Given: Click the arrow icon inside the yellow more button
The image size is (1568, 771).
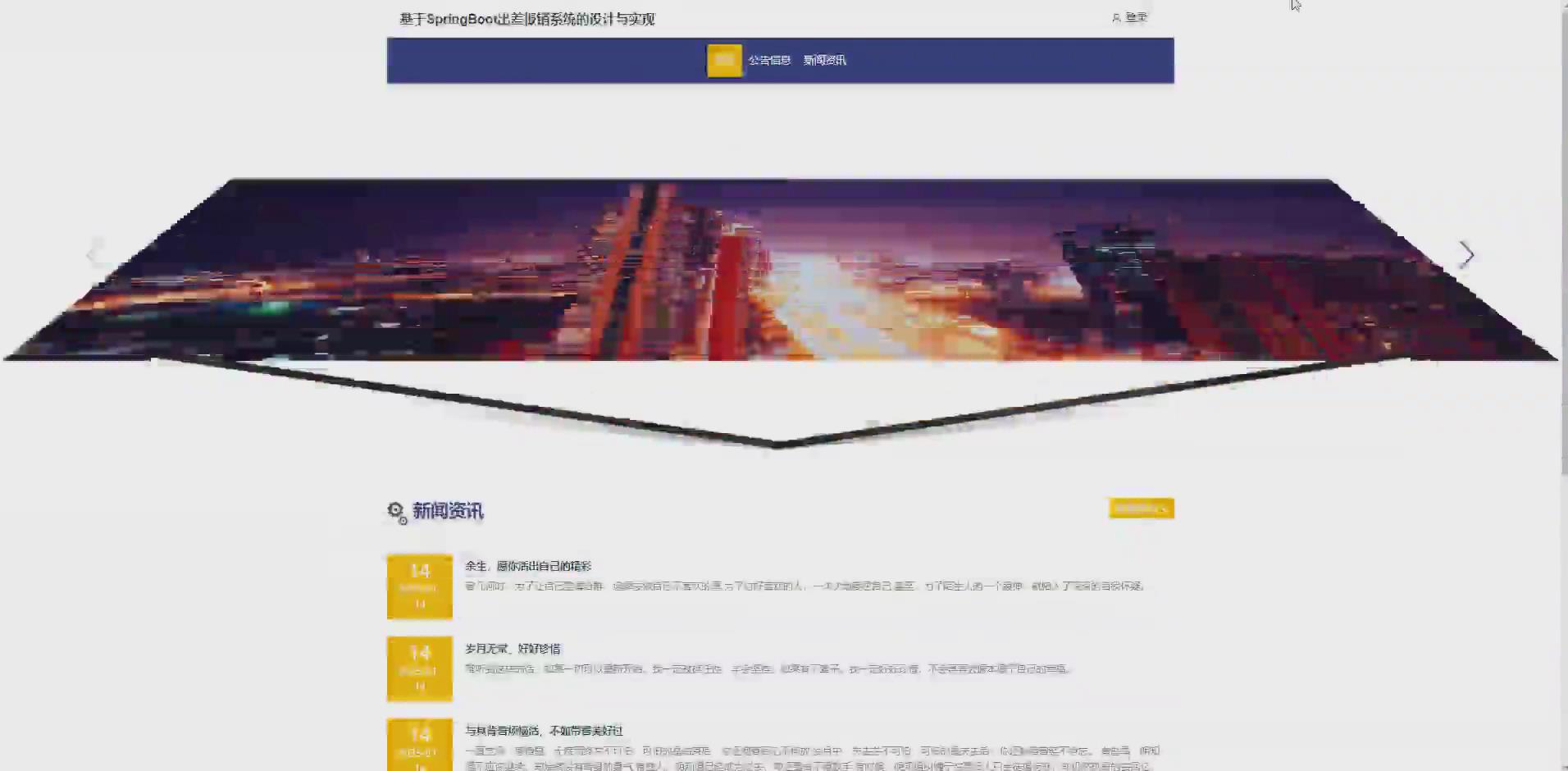Looking at the screenshot, I should click(x=1165, y=508).
